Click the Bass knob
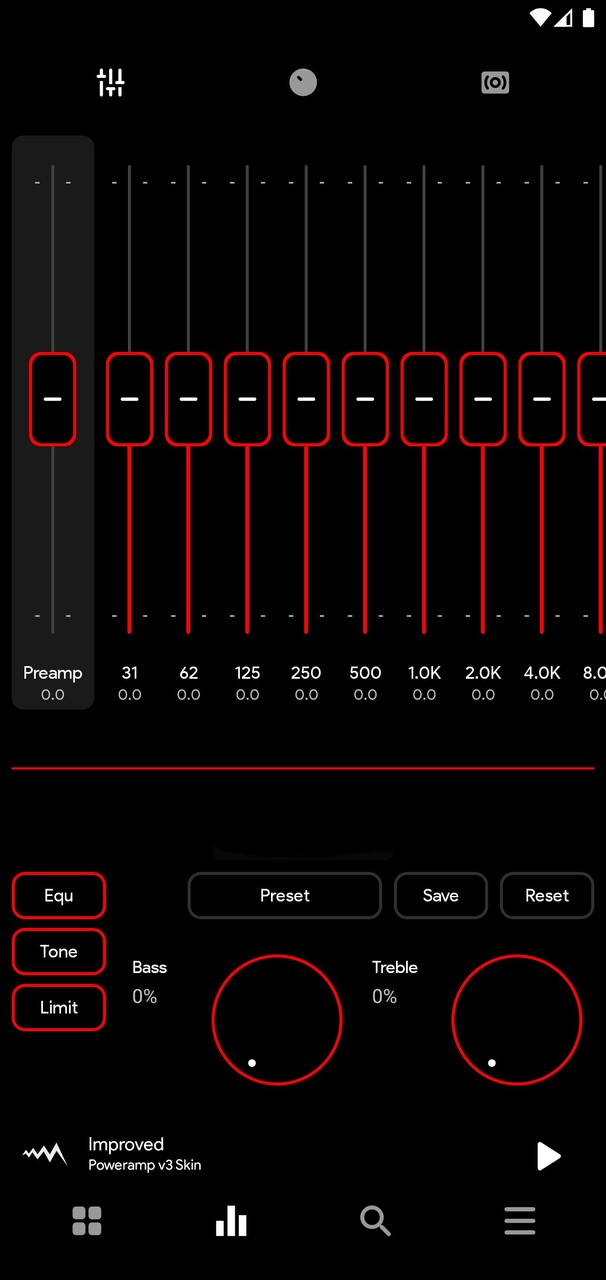 [x=277, y=1019]
